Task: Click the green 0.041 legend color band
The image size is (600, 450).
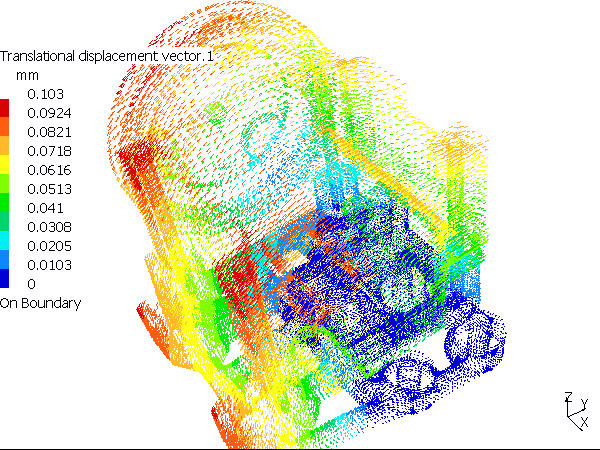Action: click(x=4, y=202)
